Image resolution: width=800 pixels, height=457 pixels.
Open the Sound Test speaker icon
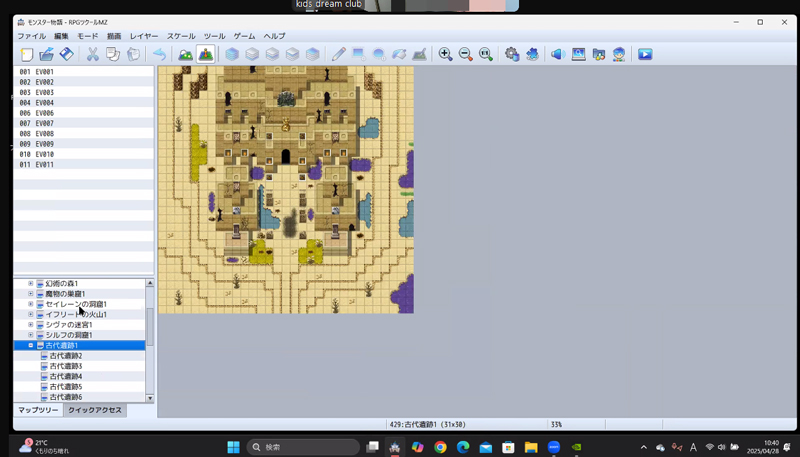[x=558, y=54]
